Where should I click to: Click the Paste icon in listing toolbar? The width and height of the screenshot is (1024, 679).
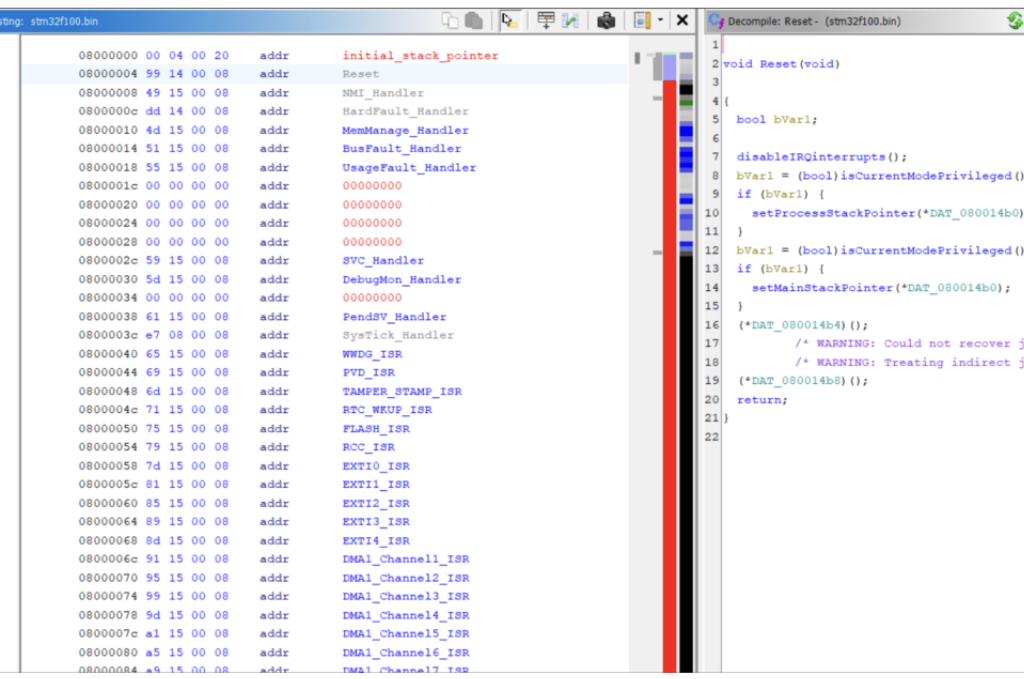point(474,20)
